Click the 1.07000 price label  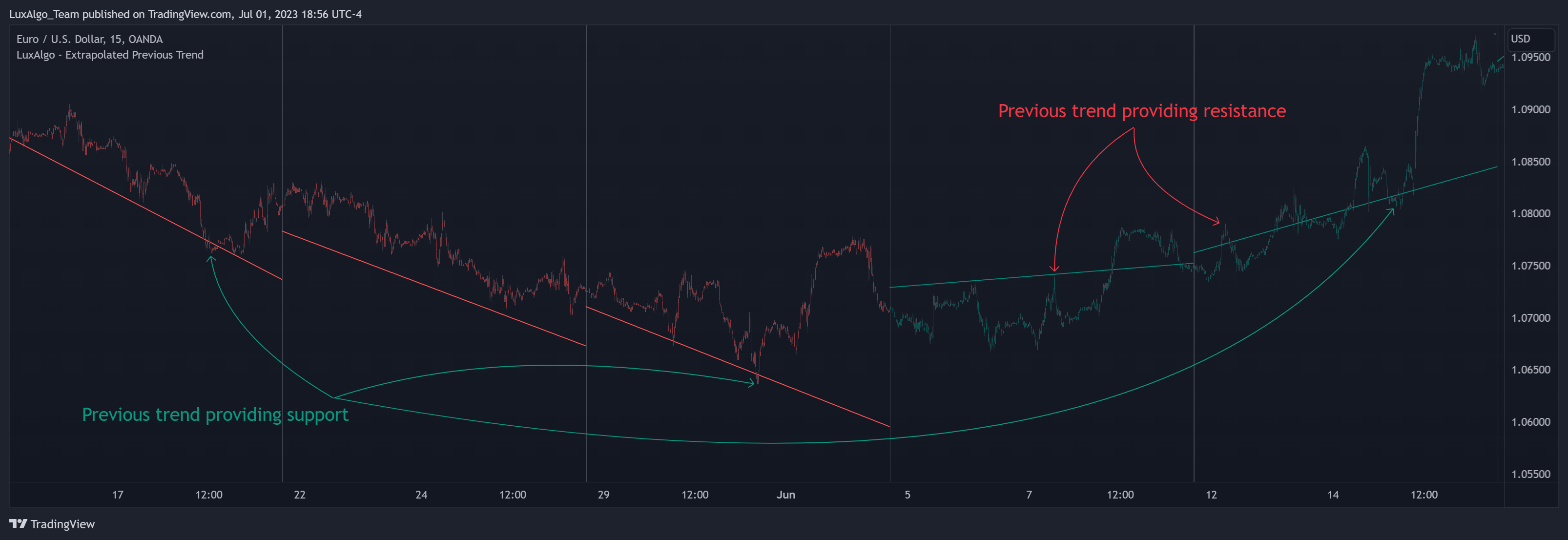pyautogui.click(x=1530, y=318)
